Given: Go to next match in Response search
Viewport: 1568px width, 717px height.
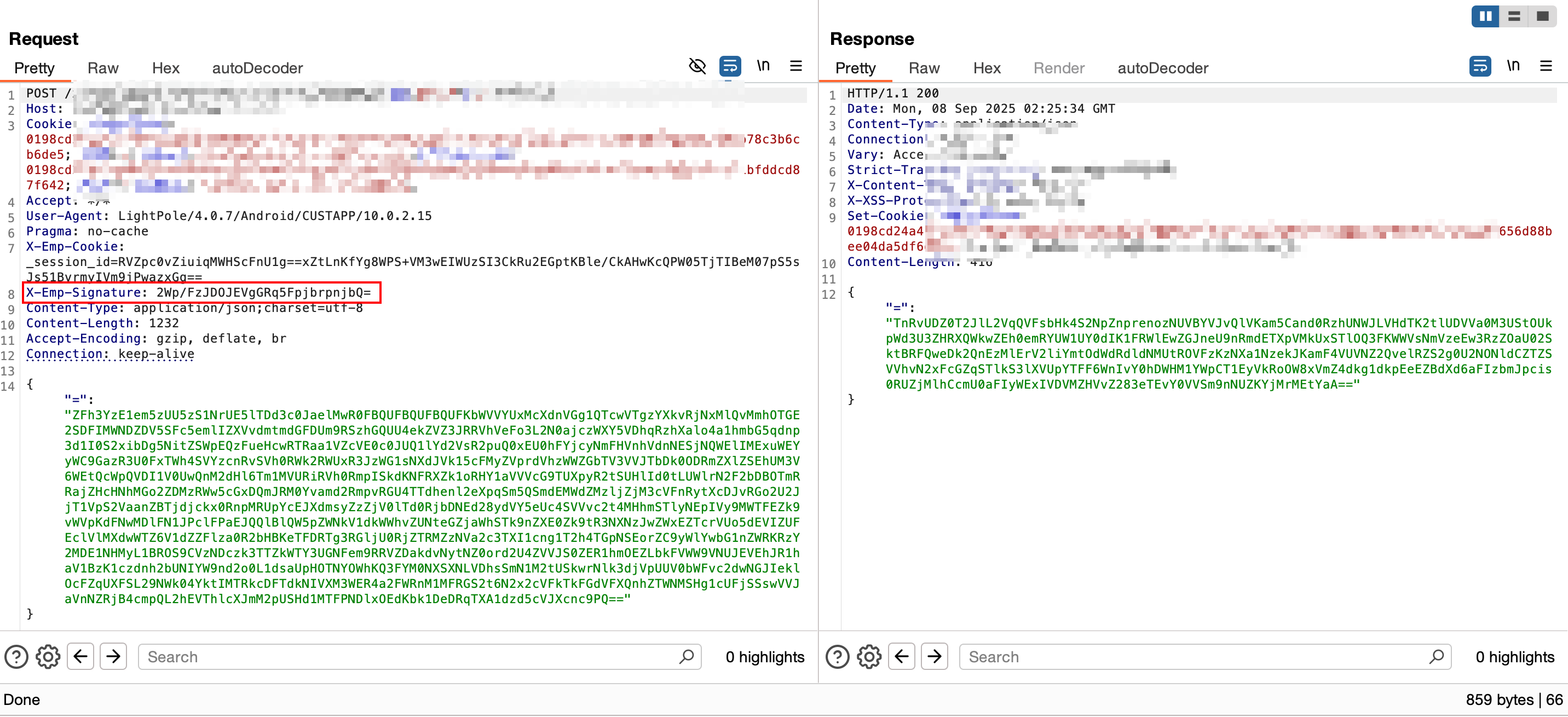Looking at the screenshot, I should pos(935,657).
